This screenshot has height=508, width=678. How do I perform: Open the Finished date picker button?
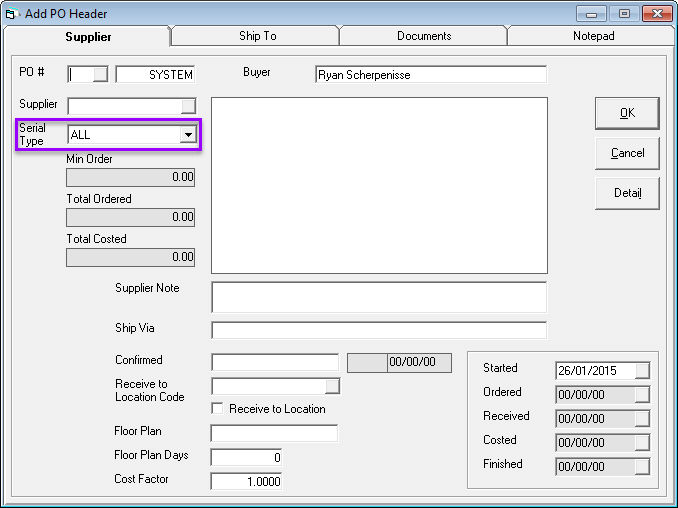(x=642, y=466)
